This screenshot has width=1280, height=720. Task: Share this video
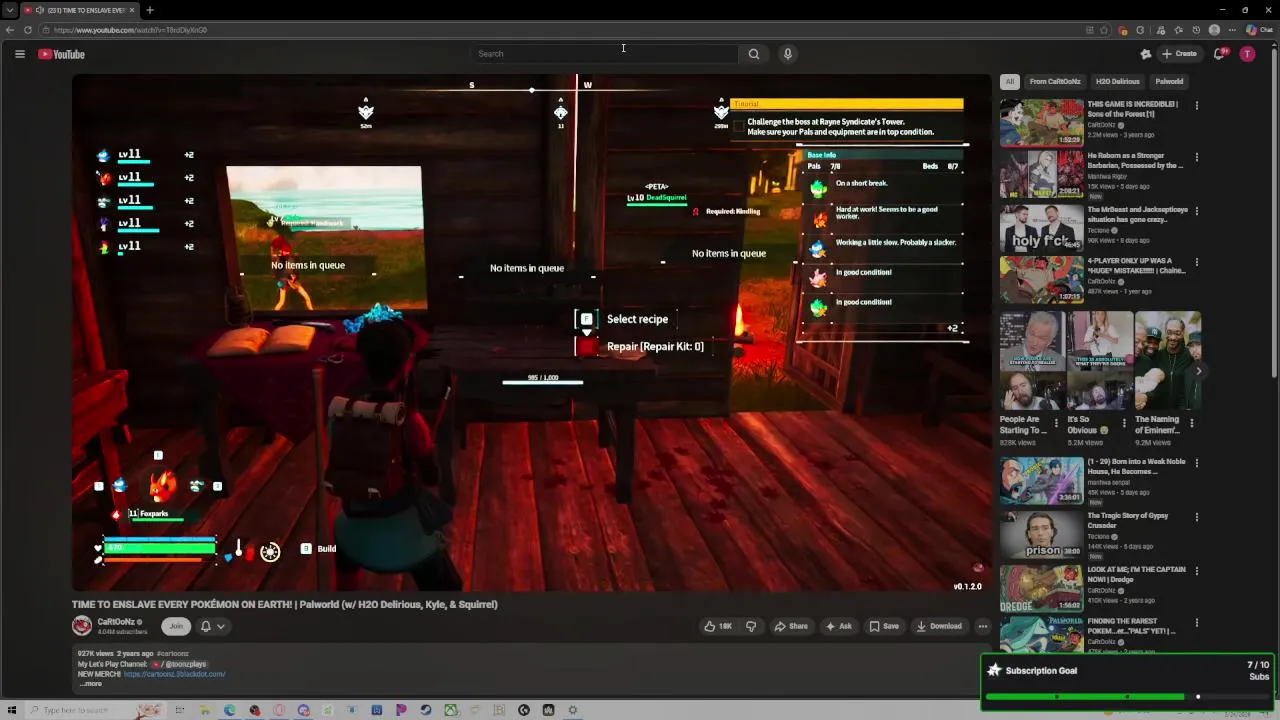pyautogui.click(x=791, y=626)
